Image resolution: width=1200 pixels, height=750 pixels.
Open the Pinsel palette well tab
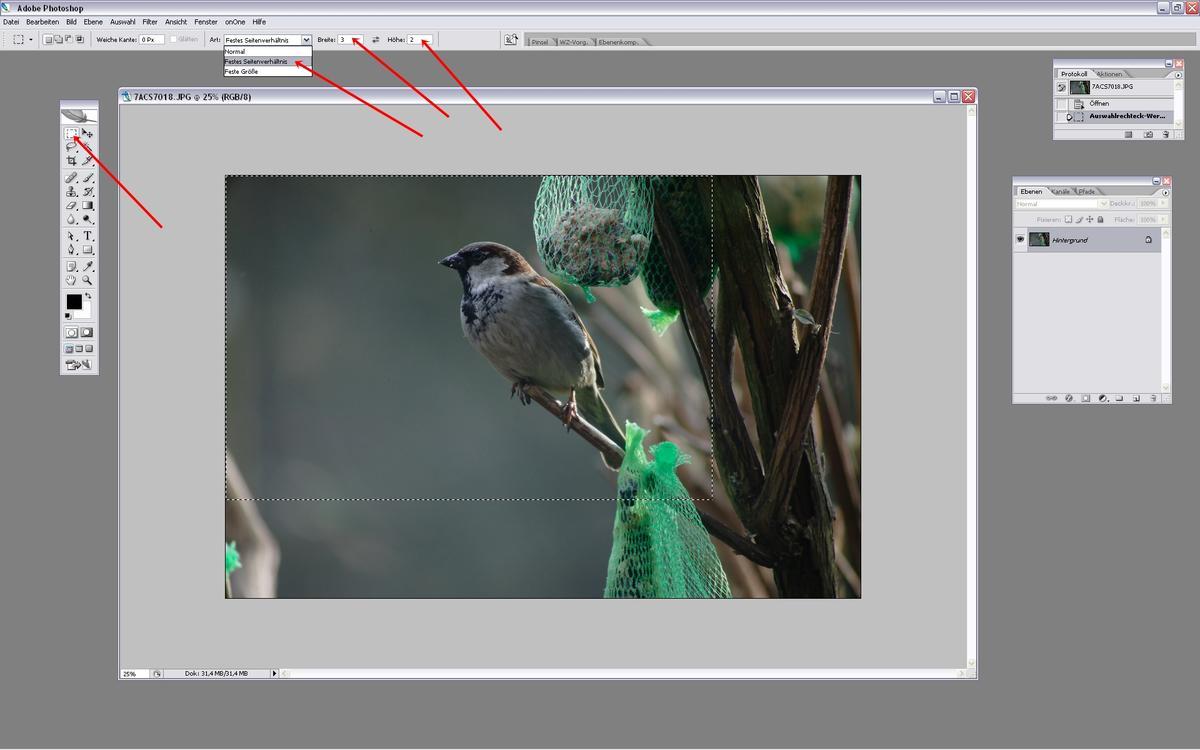click(x=540, y=42)
